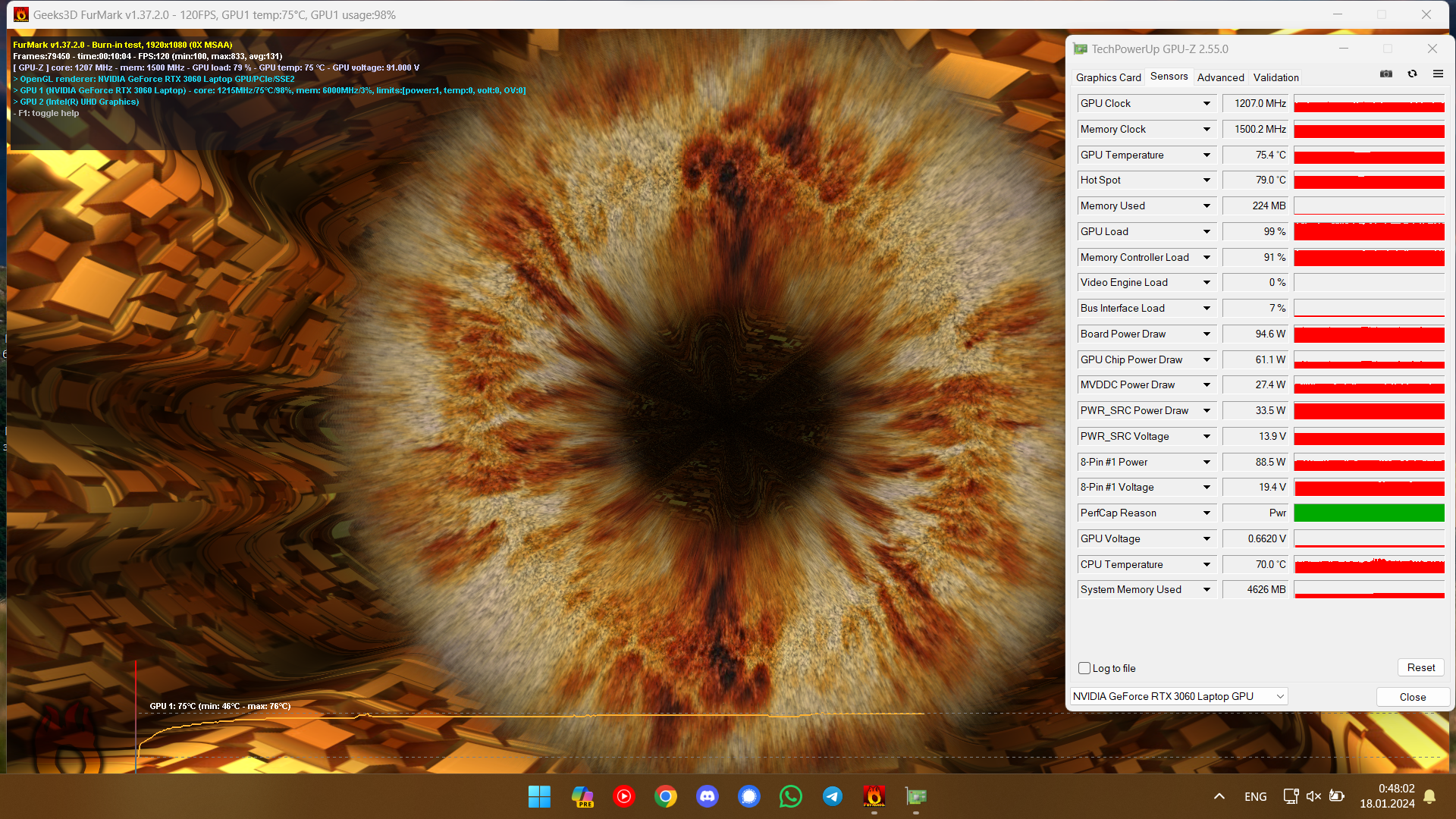
Task: Expand the GPU Clock sensor dropdown
Action: (x=1207, y=104)
